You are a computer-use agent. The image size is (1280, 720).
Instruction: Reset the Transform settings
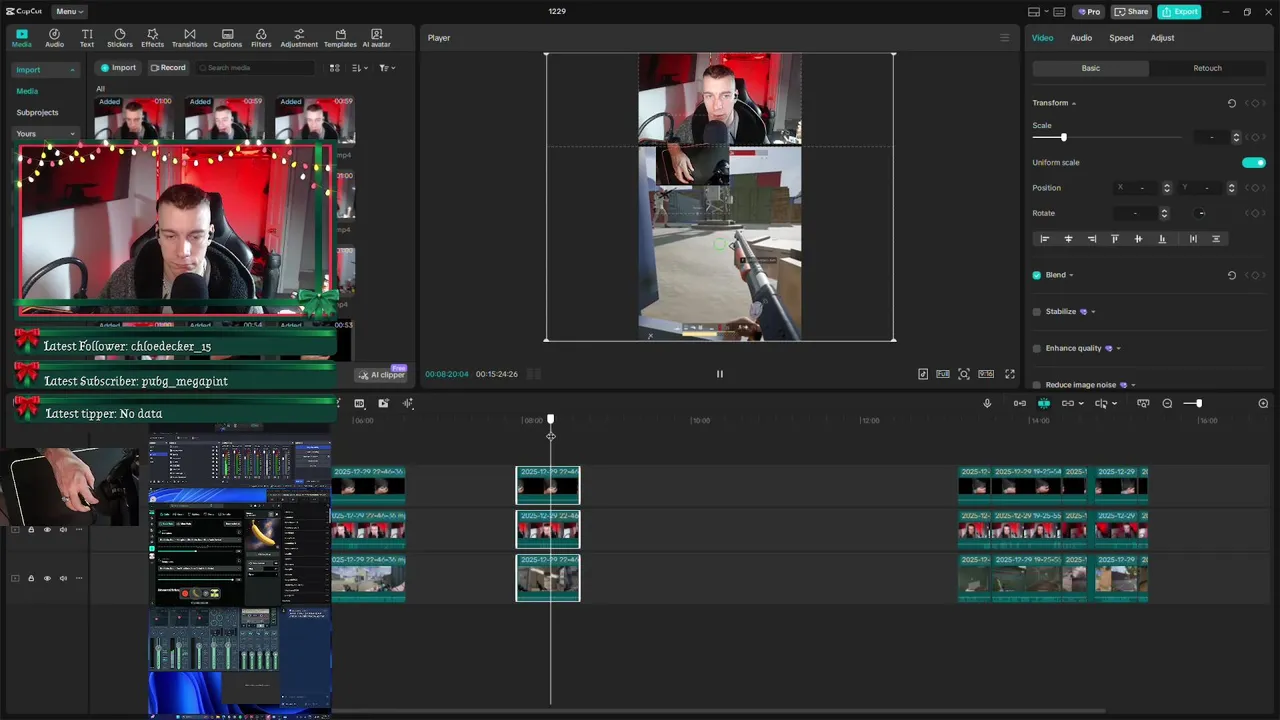(1232, 103)
